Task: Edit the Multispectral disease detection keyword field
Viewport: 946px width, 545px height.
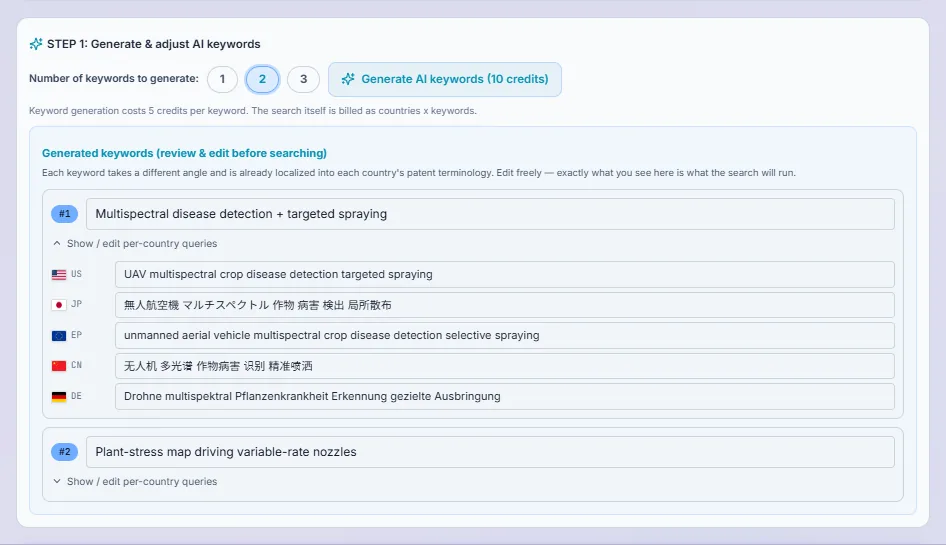Action: [490, 214]
